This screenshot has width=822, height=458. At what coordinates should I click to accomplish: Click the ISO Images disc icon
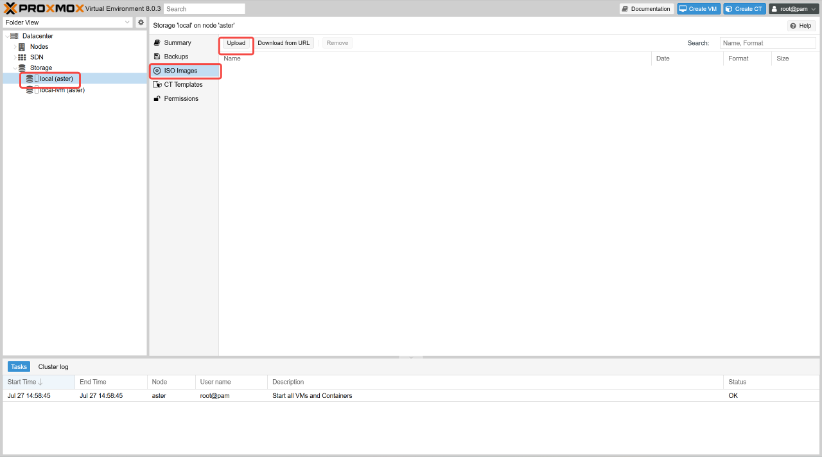coord(157,71)
